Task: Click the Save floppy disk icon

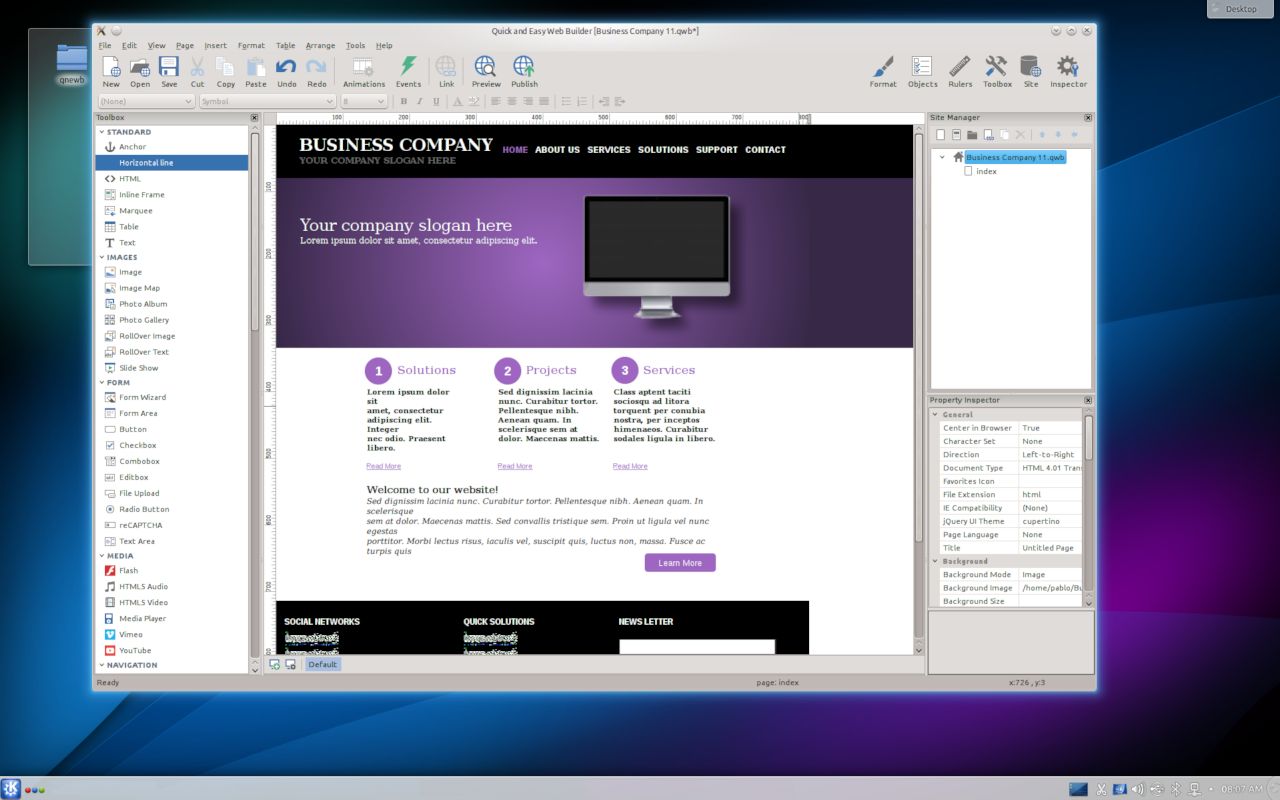Action: [169, 71]
